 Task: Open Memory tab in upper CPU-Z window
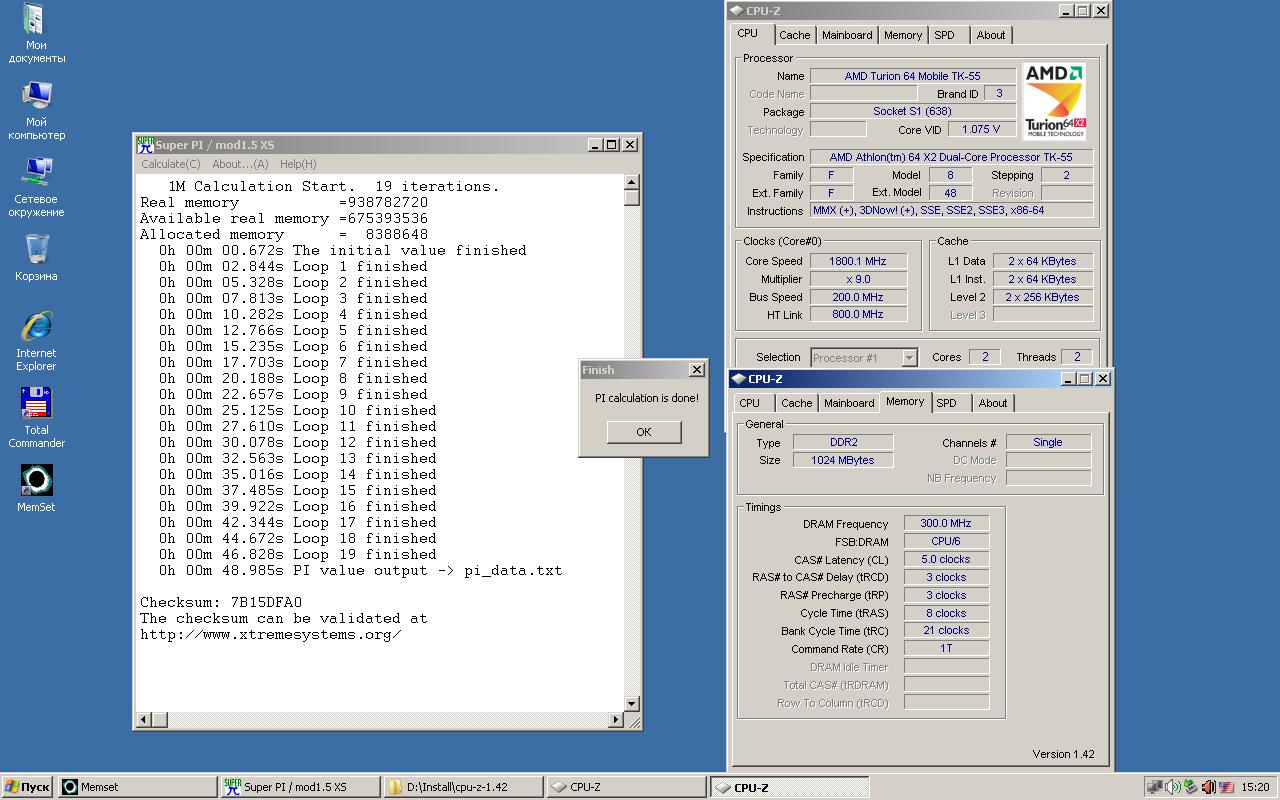click(903, 35)
